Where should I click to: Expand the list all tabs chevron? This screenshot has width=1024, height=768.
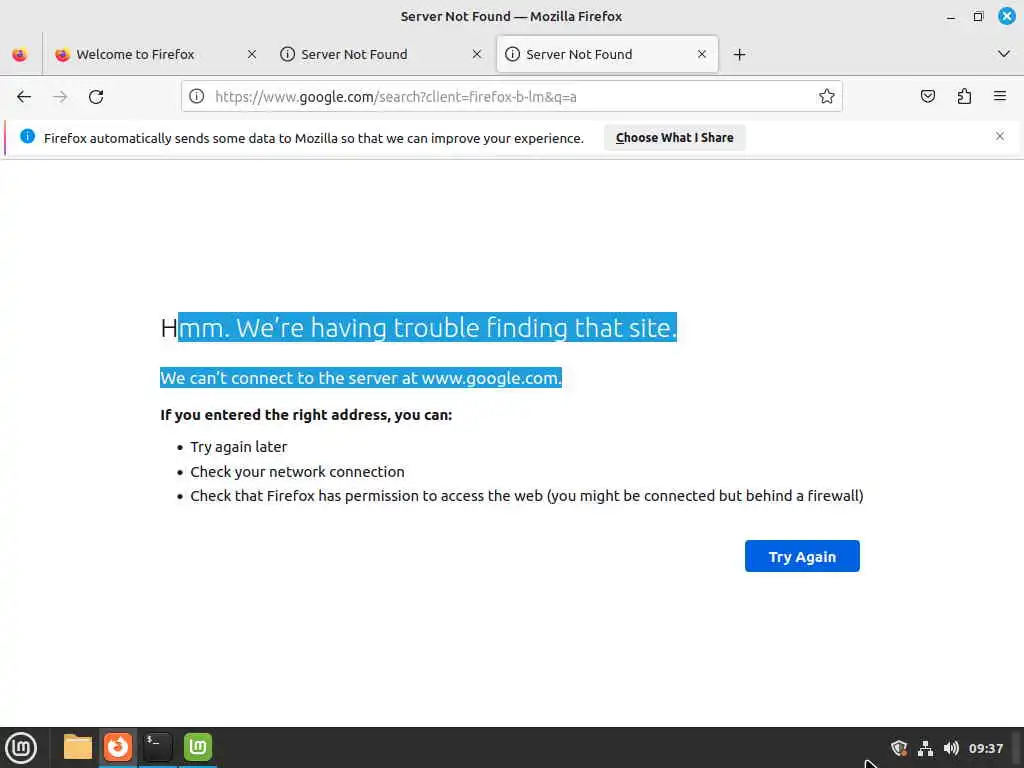click(1004, 54)
